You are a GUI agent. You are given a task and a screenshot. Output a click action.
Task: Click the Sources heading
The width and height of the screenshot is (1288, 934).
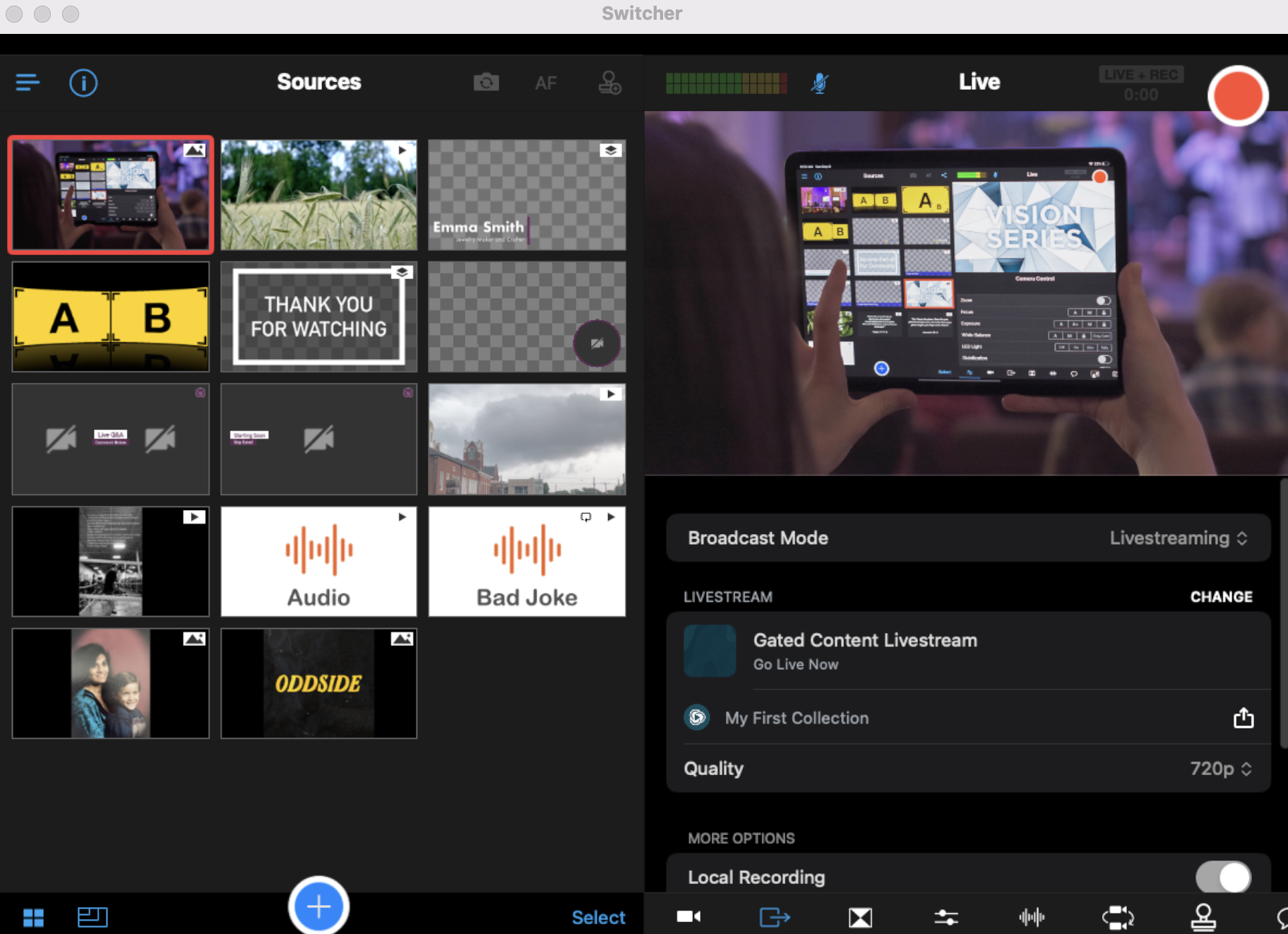319,82
